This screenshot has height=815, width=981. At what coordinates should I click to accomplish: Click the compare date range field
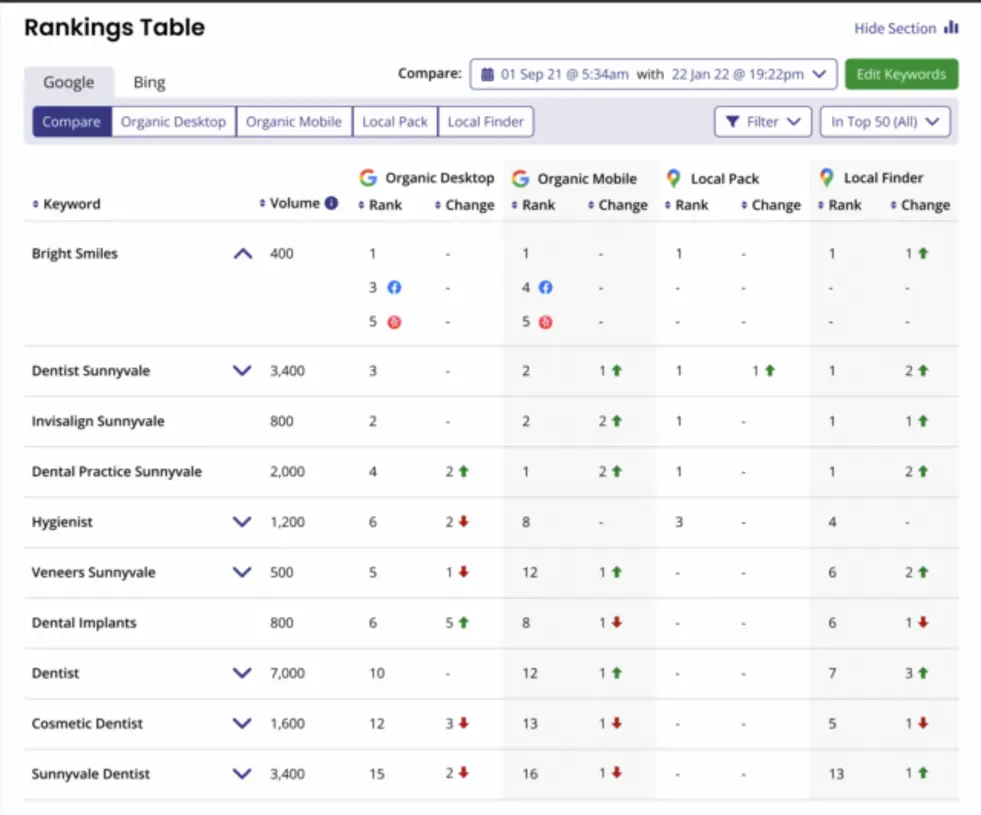[650, 73]
